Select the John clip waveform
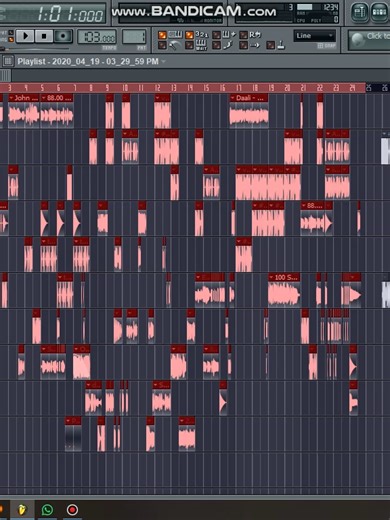The width and height of the screenshot is (390, 520). (24, 115)
